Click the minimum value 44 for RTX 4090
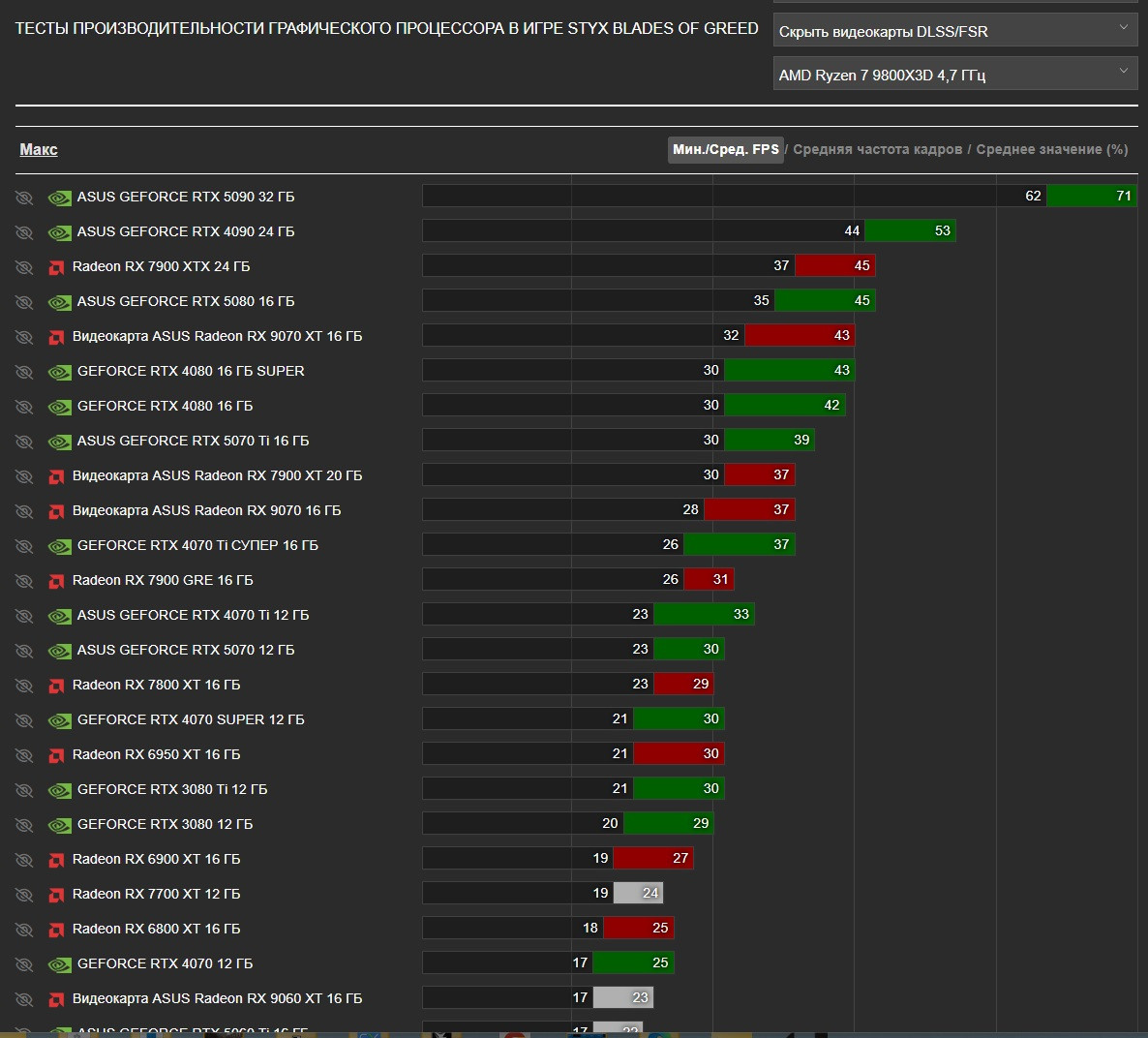 (852, 230)
